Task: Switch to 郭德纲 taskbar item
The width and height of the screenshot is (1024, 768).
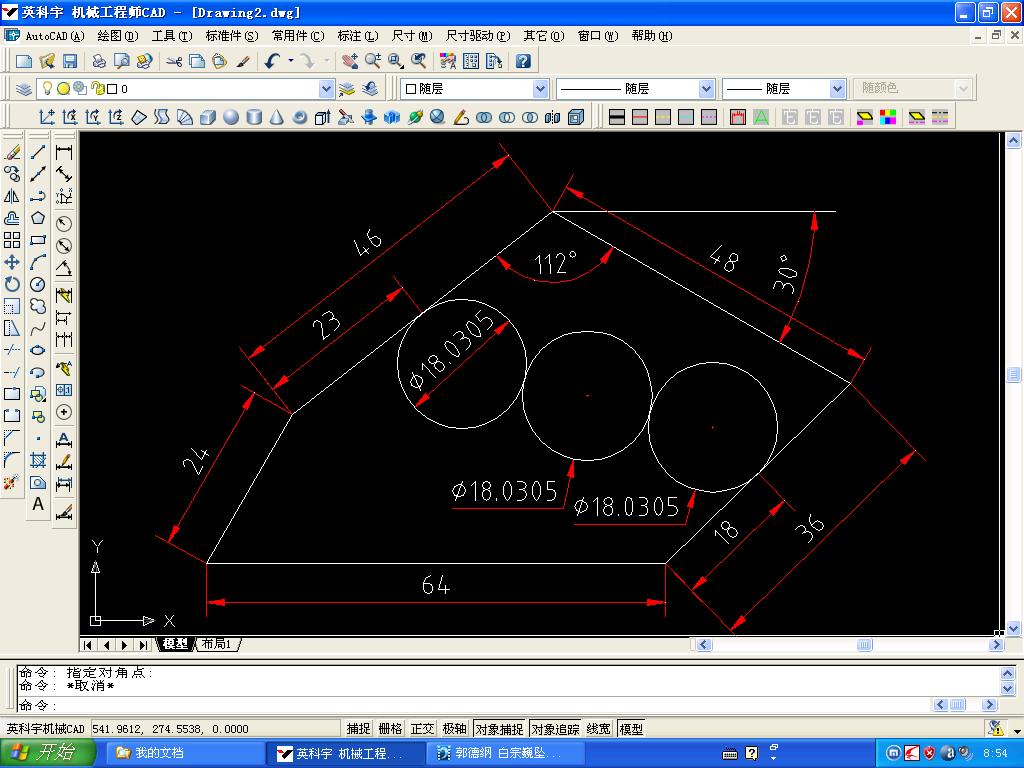Action: coord(504,753)
